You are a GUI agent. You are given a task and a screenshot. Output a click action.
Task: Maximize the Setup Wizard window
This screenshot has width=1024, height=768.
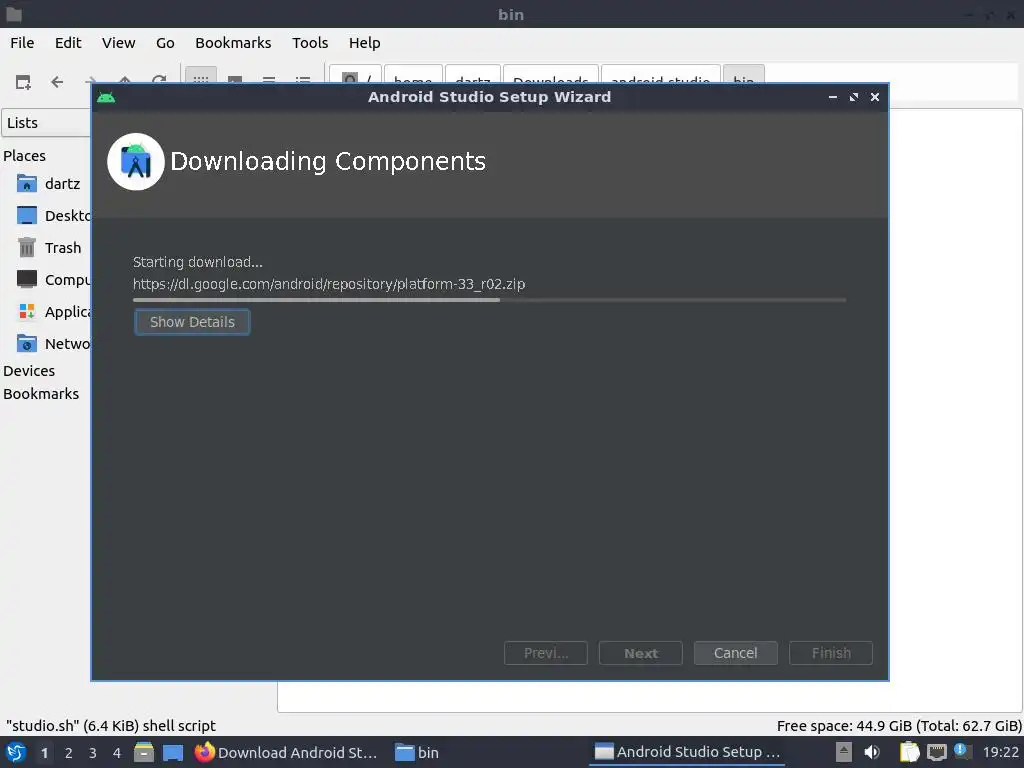click(854, 97)
